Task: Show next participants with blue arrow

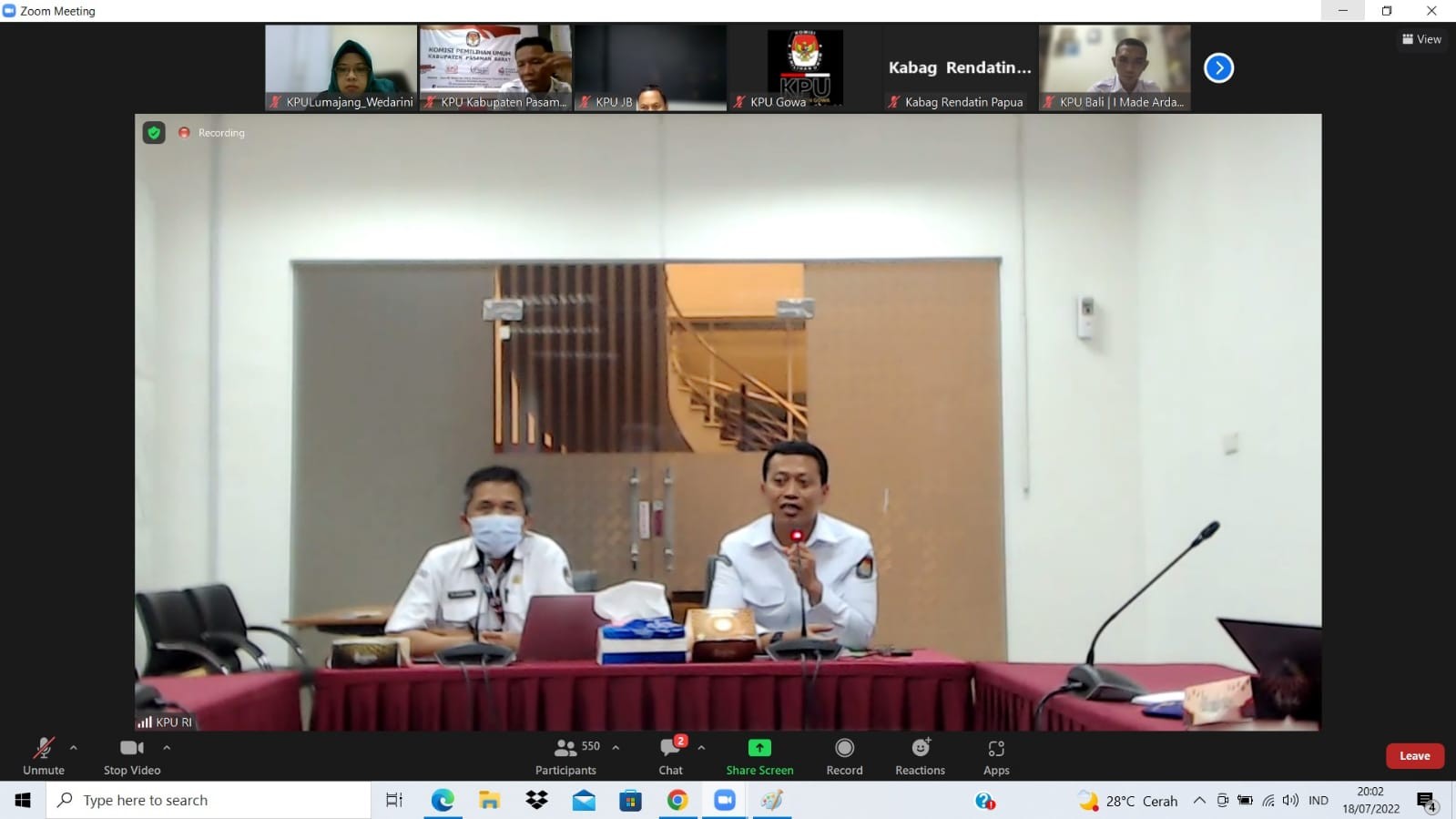Action: pos(1218,68)
